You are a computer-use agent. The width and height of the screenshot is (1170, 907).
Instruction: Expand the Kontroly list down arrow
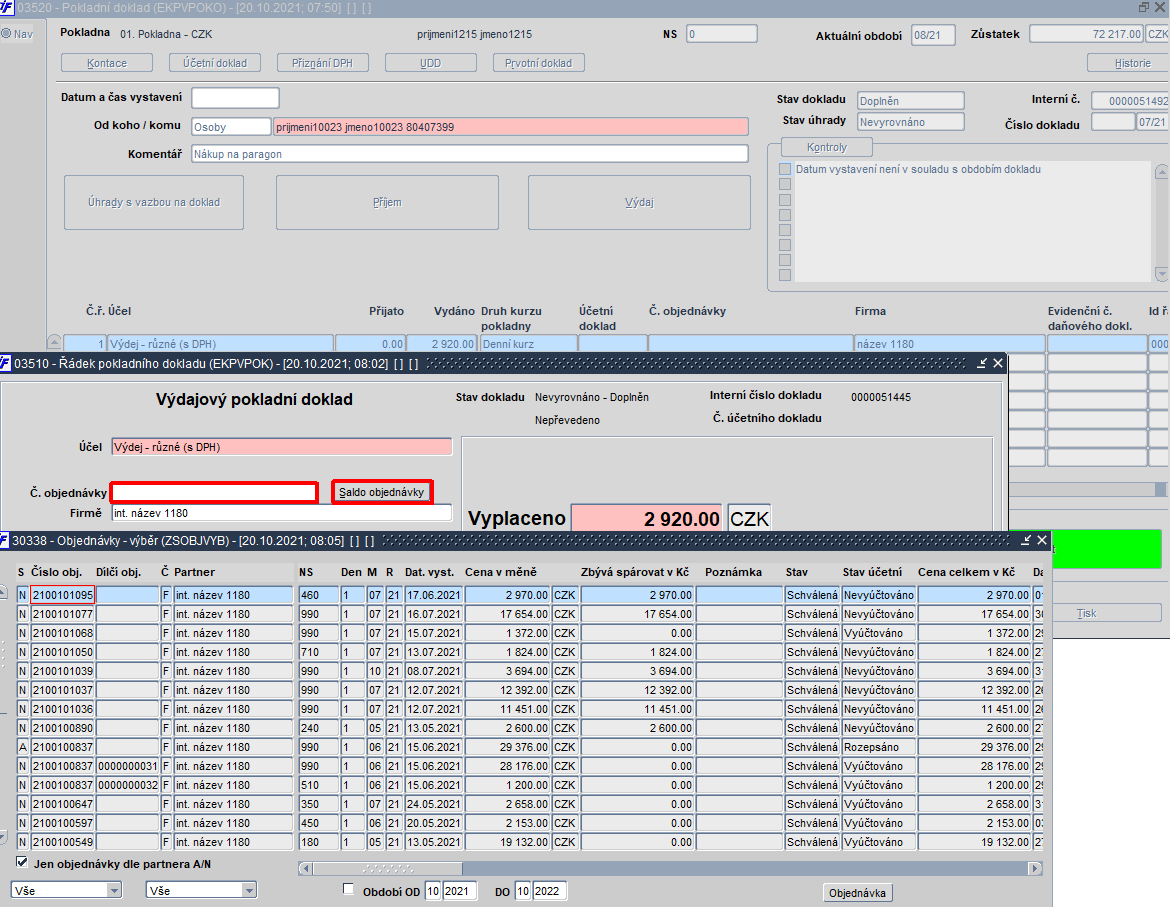pos(1161,274)
